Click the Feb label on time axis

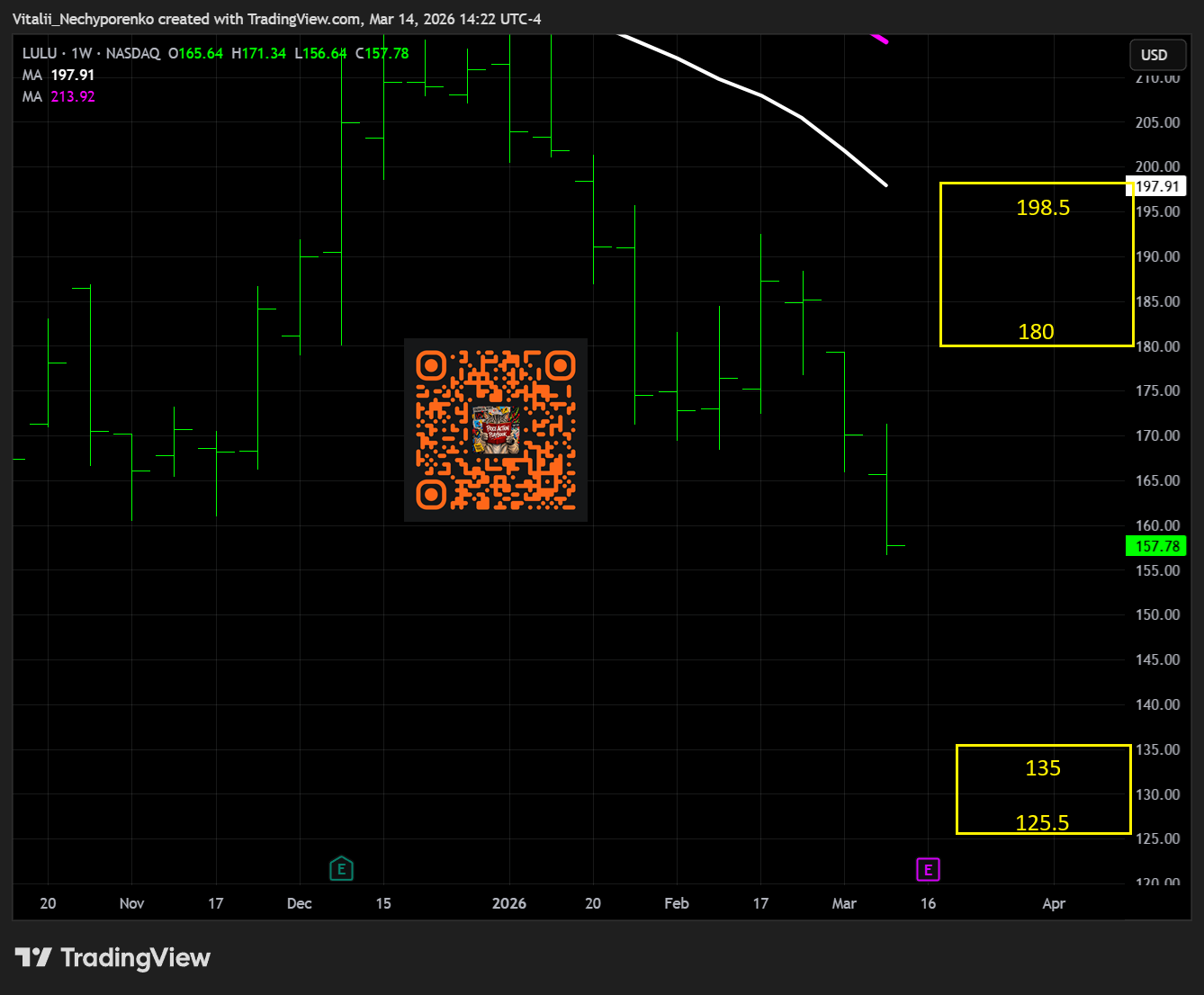coord(677,903)
